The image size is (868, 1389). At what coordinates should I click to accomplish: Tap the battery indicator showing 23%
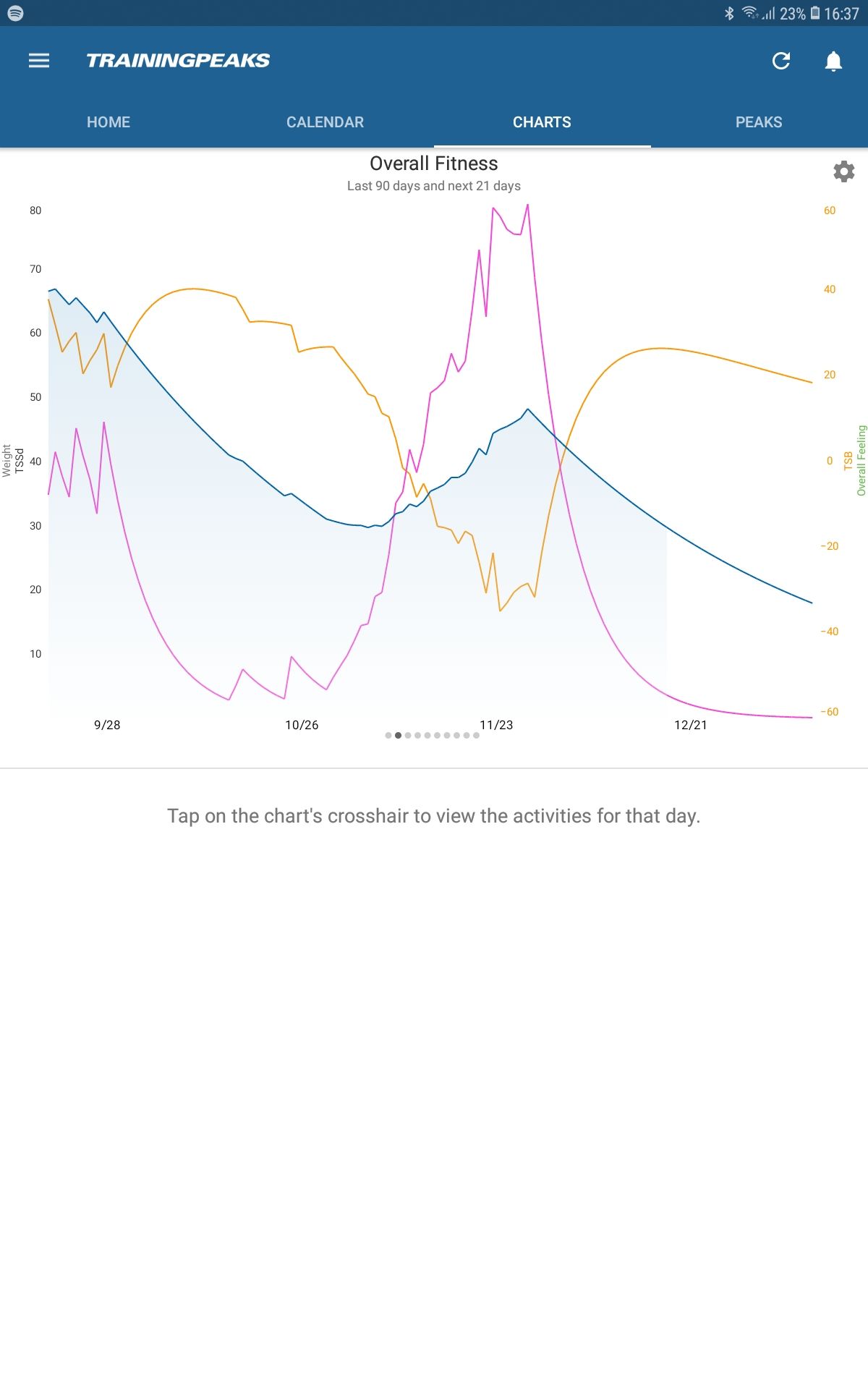point(794,12)
